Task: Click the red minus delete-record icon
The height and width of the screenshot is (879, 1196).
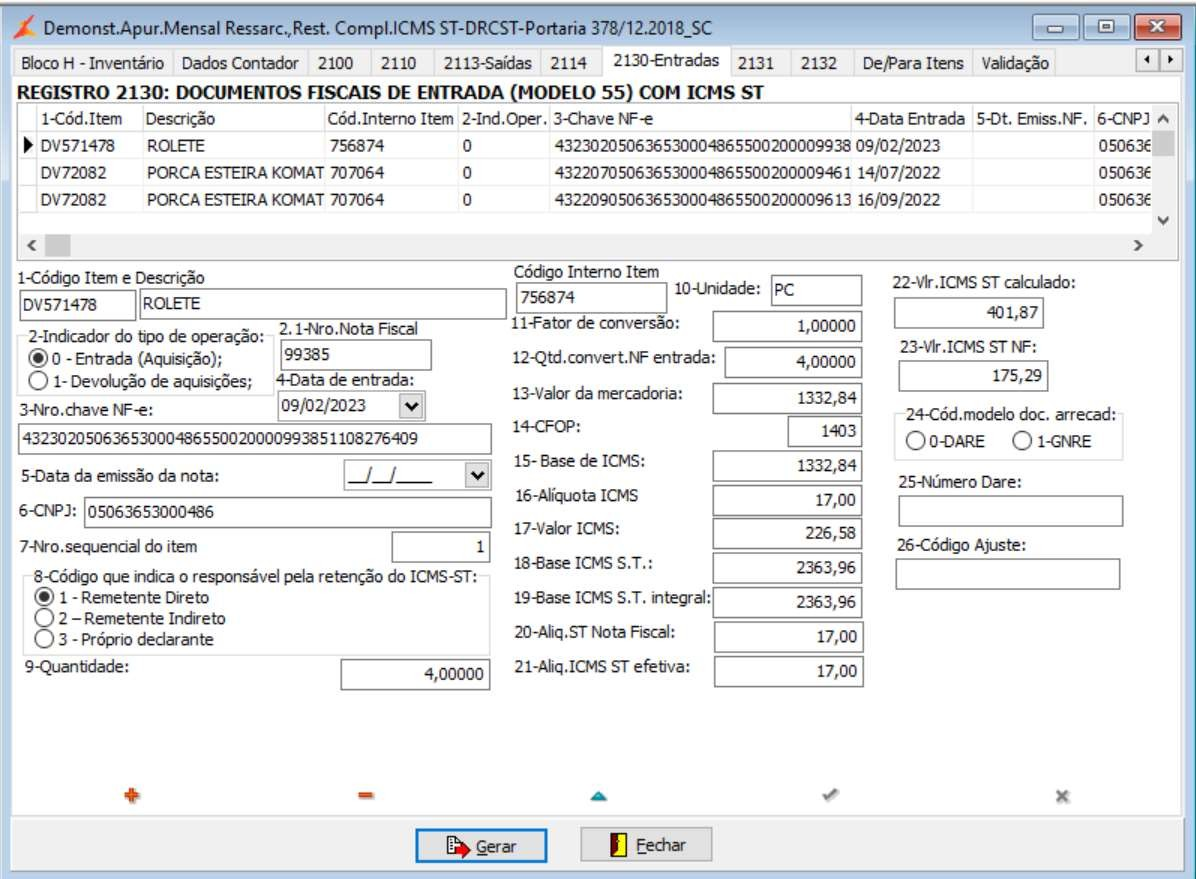Action: click(x=365, y=795)
